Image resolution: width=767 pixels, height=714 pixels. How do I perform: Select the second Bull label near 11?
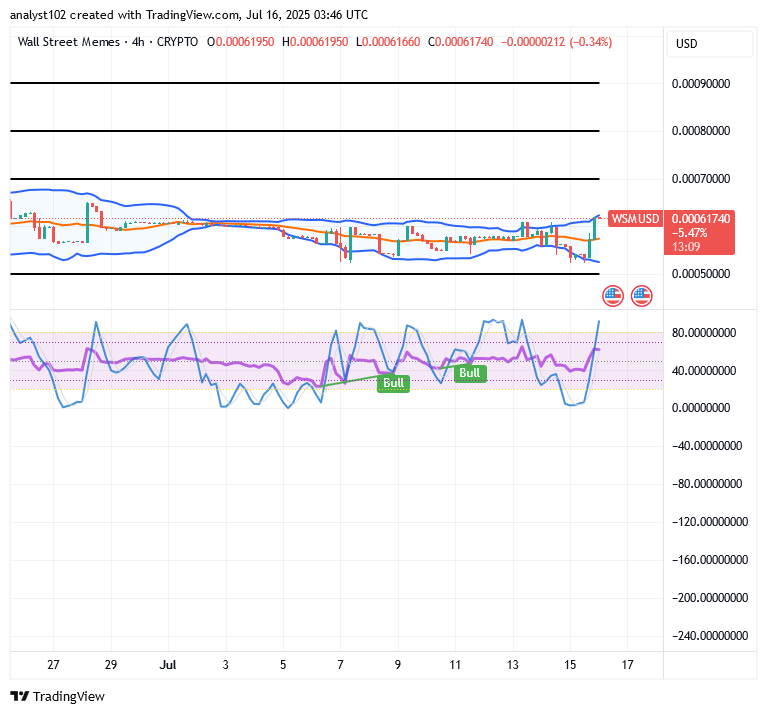point(470,373)
